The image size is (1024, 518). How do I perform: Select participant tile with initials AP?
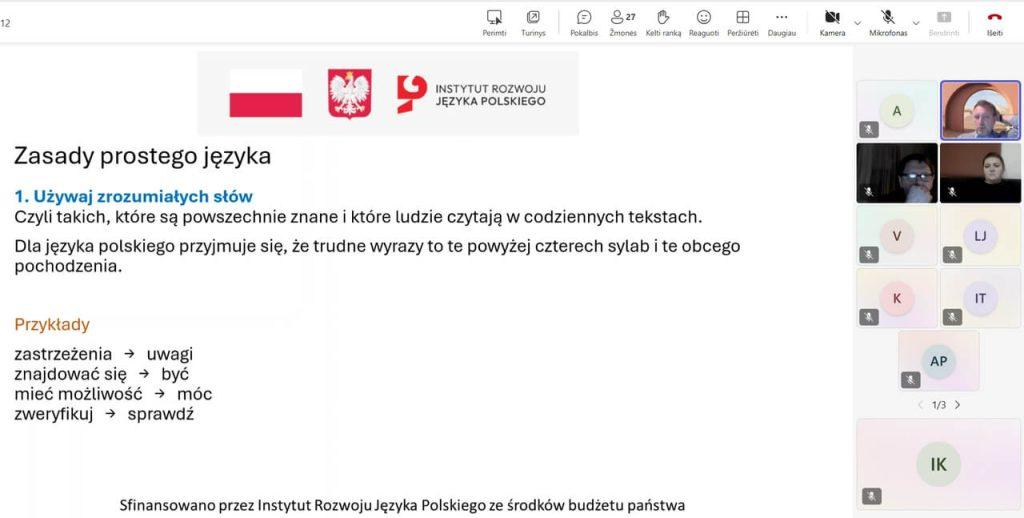[x=938, y=361]
